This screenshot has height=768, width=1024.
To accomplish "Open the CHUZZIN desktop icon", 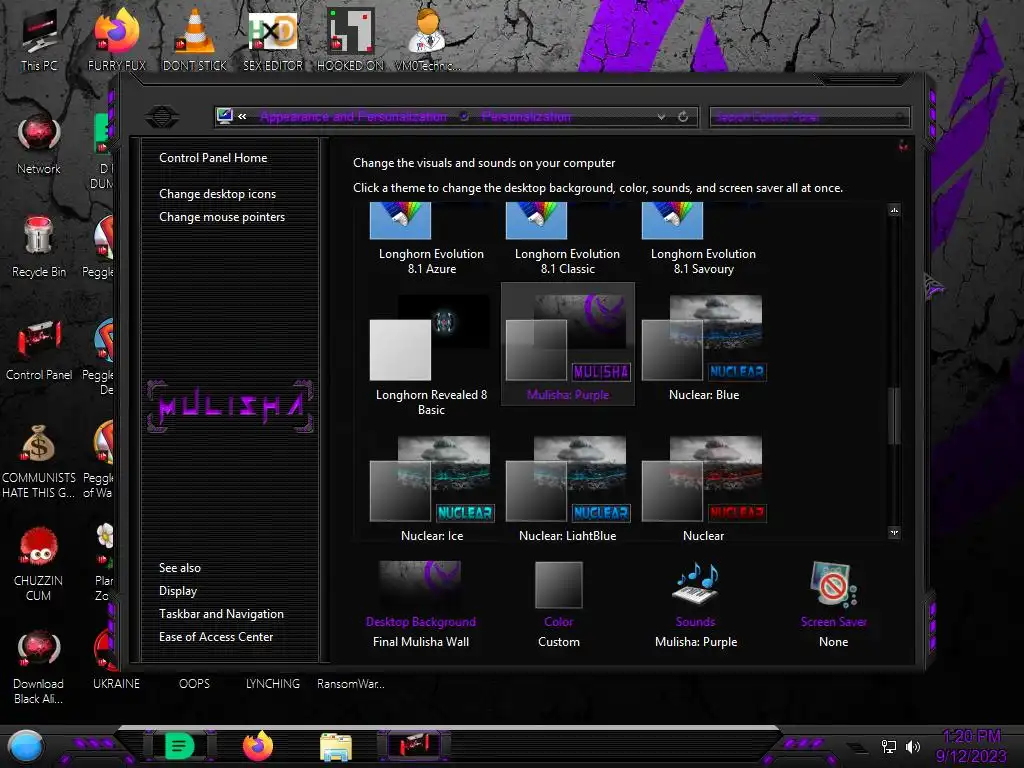I will [x=39, y=564].
